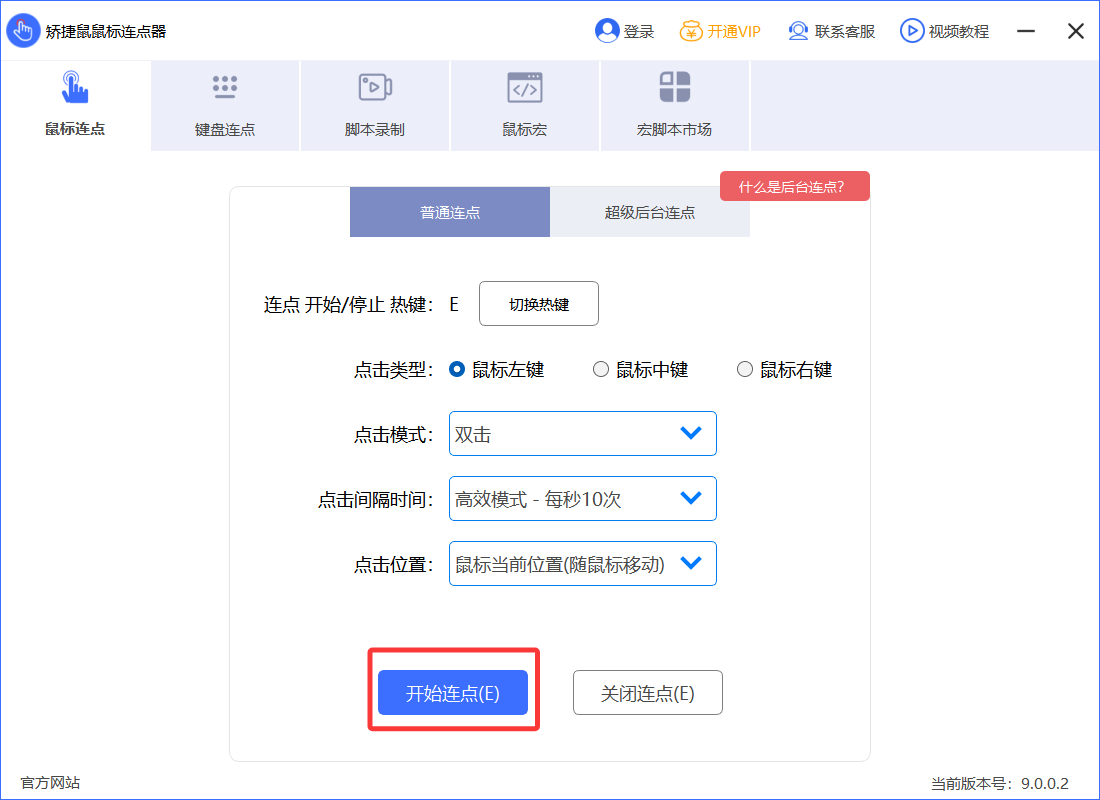Open the 点击位置 dropdown
Viewport: 1100px width, 800px height.
[x=582, y=564]
